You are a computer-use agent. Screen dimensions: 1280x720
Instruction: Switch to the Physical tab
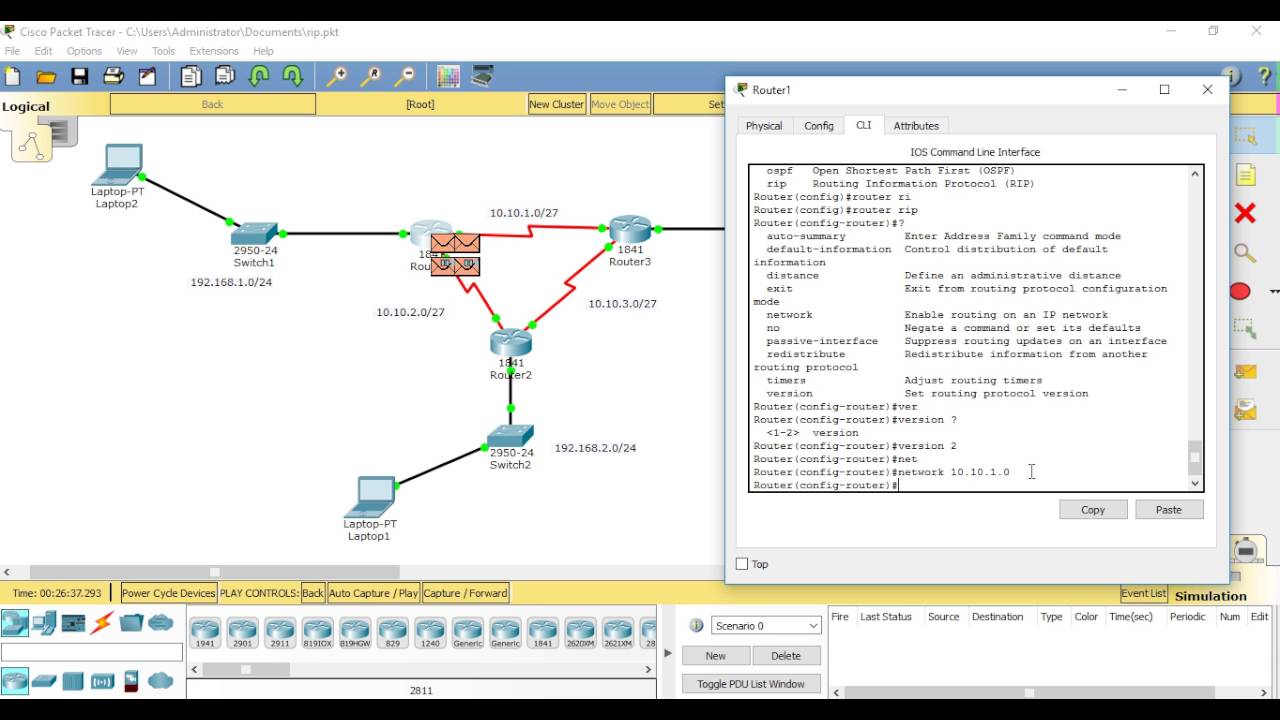[764, 126]
